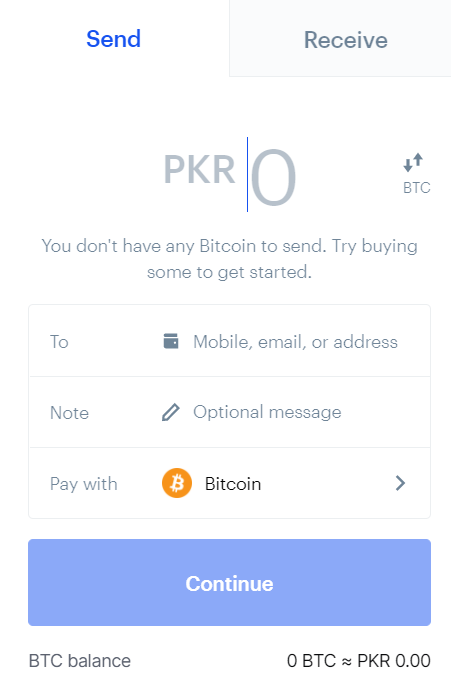This screenshot has width=451, height=689.
Task: Toggle currency with the swap arrows icon
Action: [x=413, y=162]
